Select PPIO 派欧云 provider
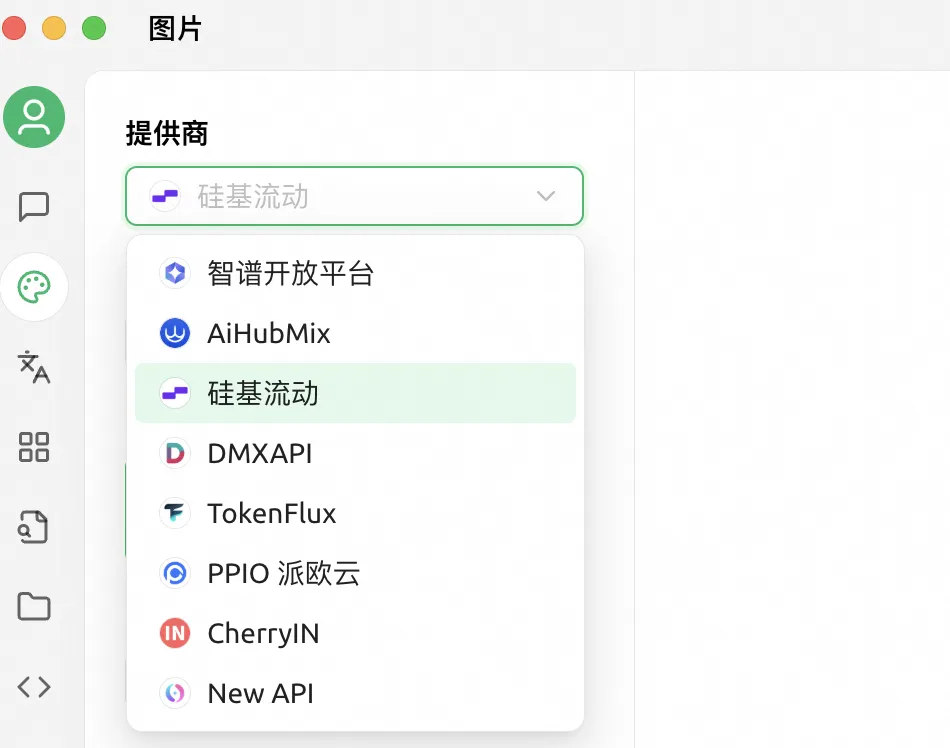 283,573
